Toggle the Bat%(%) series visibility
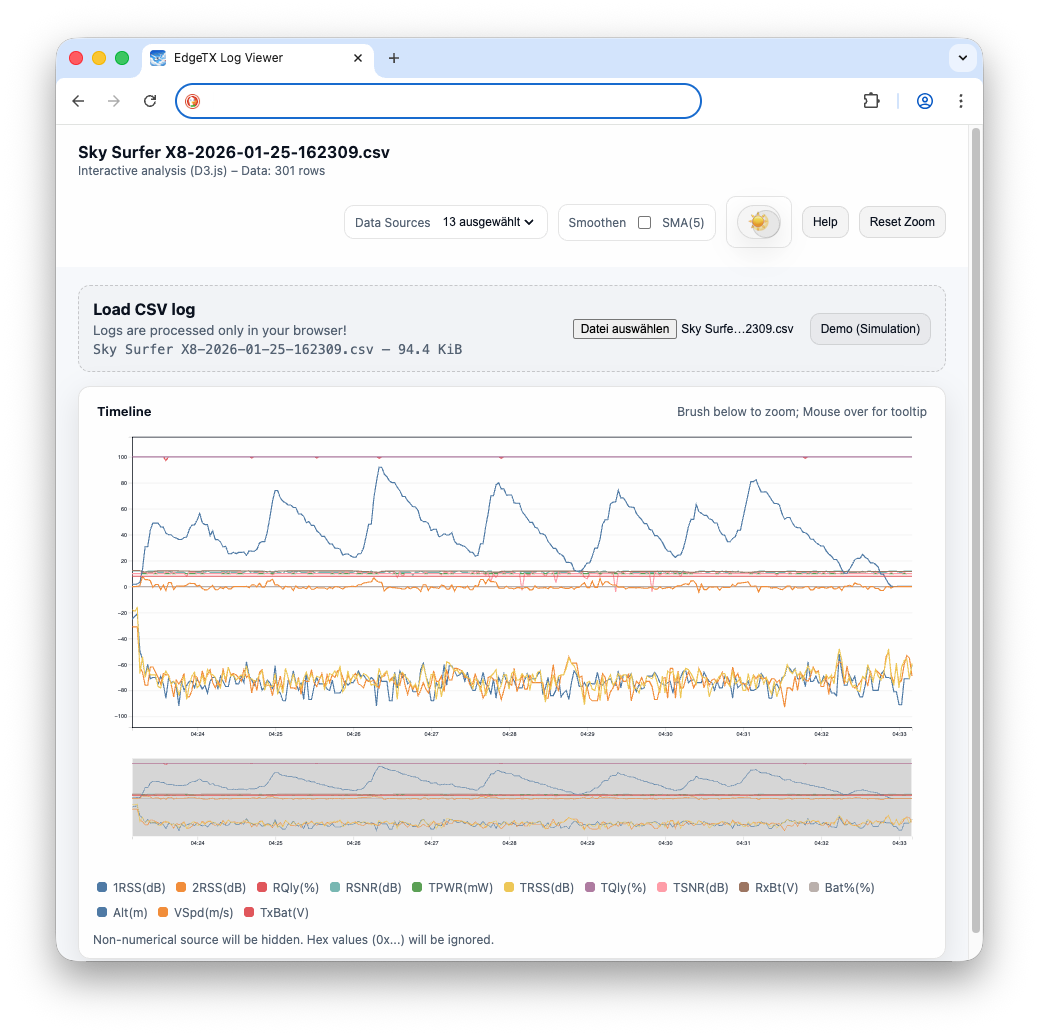Screen dimensions: 1039x1035 click(814, 887)
